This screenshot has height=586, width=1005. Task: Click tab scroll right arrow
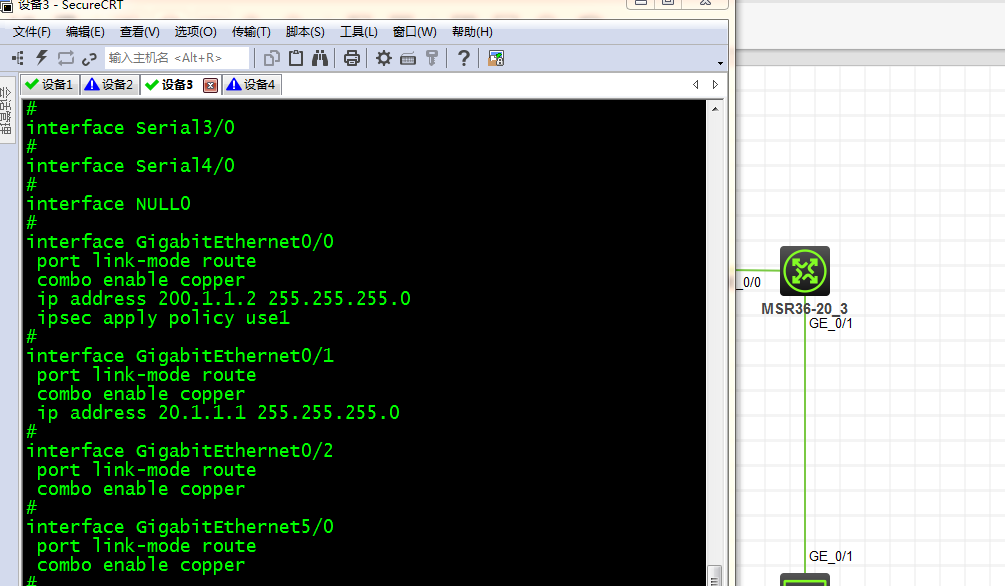tap(715, 85)
